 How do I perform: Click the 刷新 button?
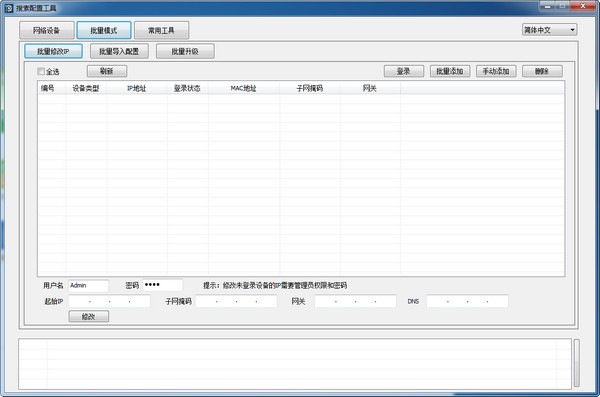point(107,71)
